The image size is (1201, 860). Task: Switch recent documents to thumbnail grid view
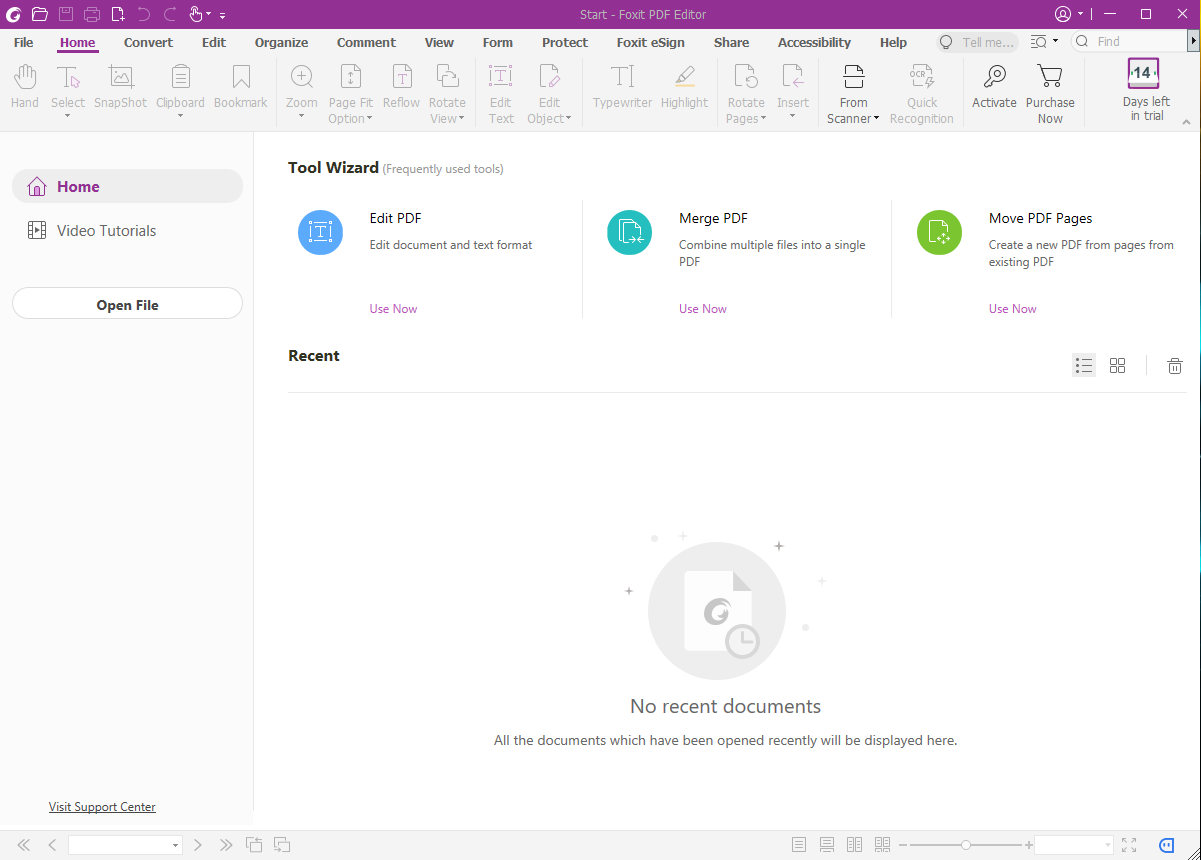[x=1117, y=365]
